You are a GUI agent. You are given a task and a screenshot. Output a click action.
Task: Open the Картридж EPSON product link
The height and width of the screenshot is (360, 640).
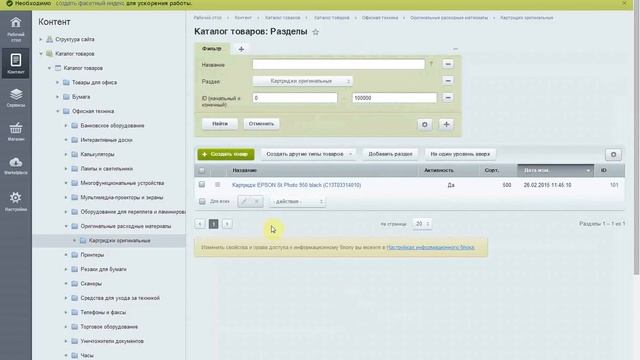click(296, 185)
